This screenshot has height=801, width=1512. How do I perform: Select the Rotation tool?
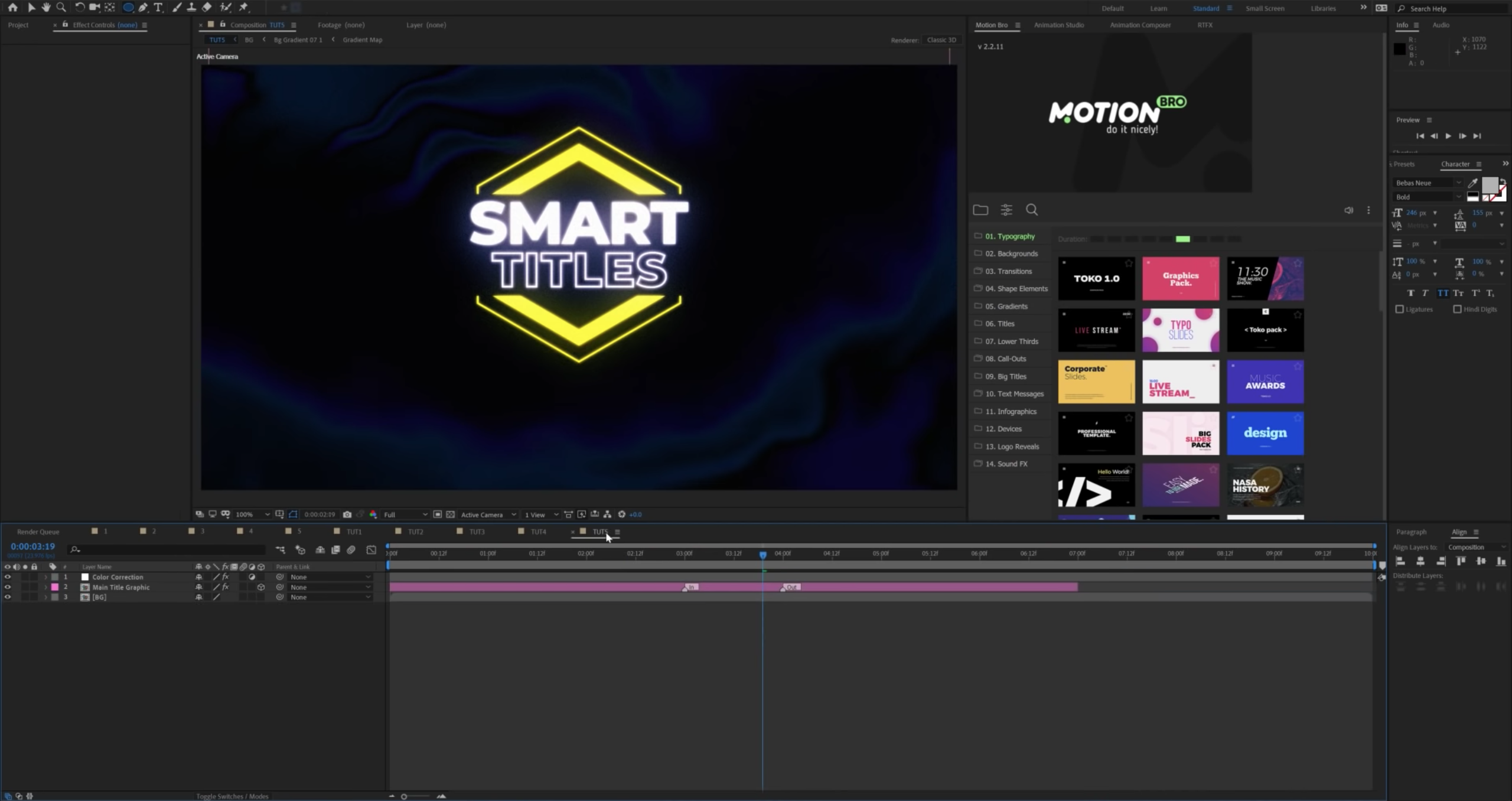tap(80, 8)
